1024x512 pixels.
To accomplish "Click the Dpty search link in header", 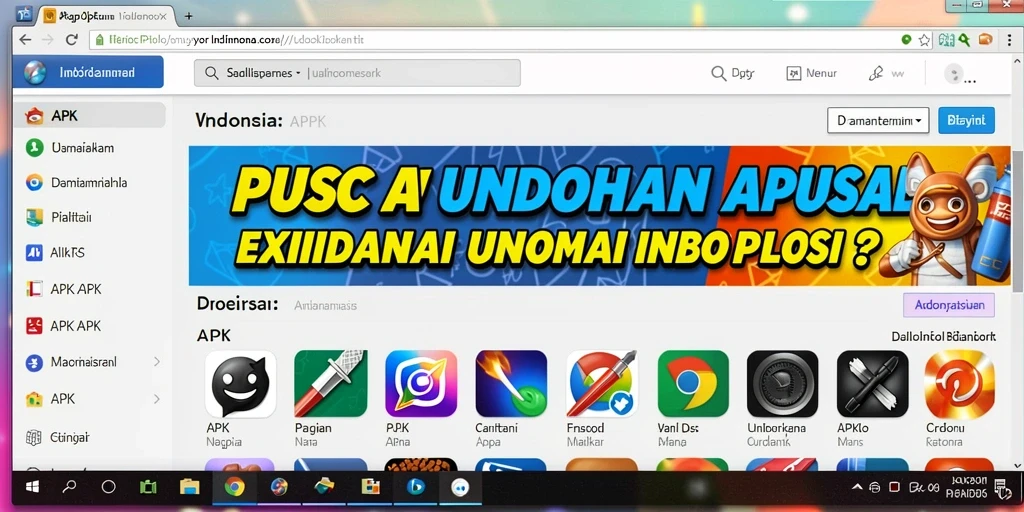I will click(733, 73).
